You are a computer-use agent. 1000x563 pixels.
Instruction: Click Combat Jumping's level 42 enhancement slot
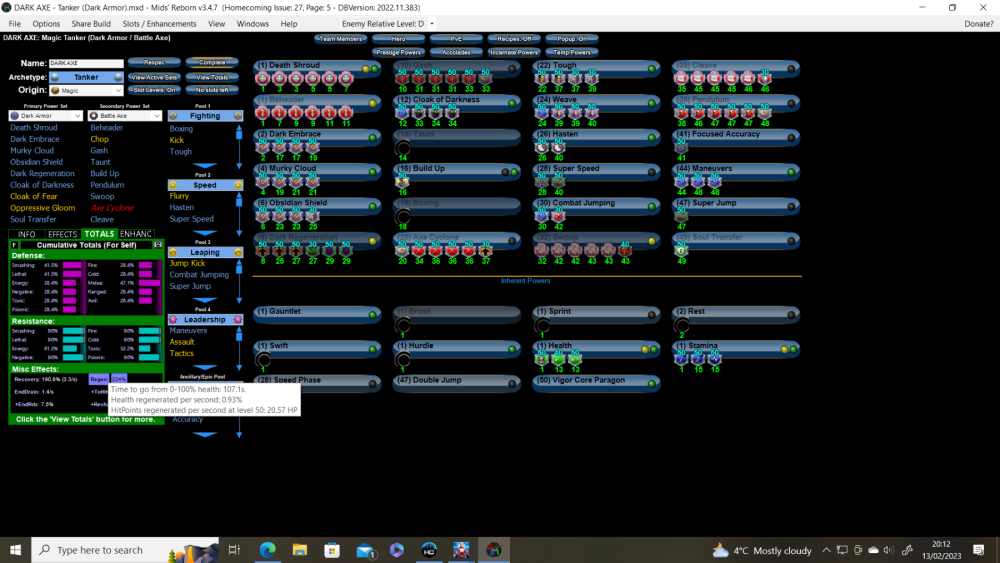[559, 216]
